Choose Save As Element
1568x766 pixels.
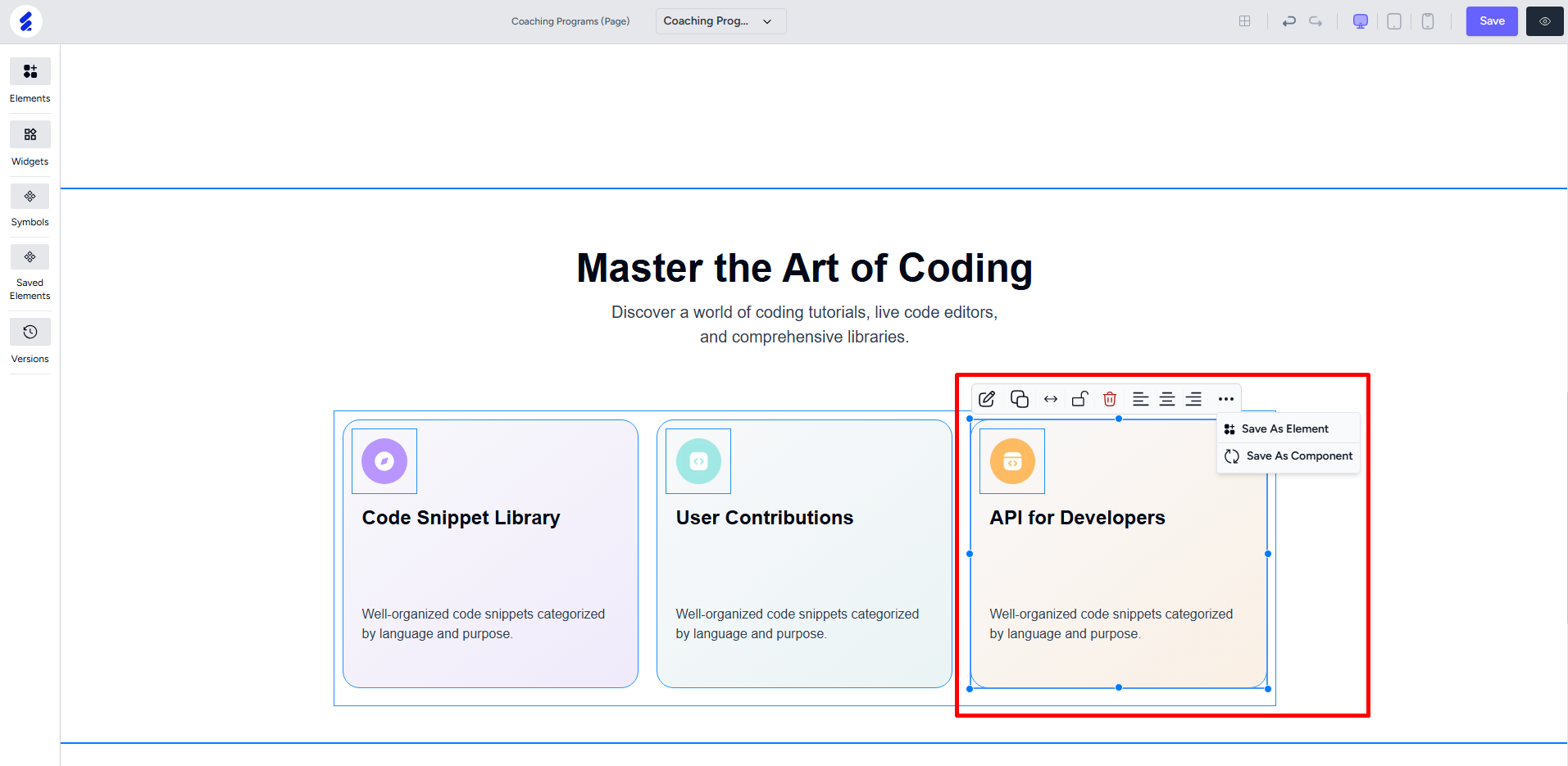1288,428
